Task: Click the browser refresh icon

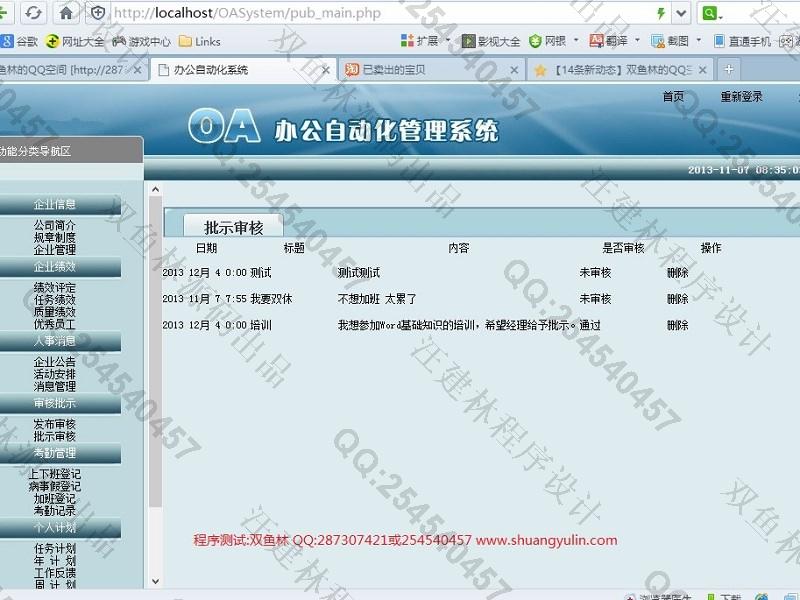Action: 34,13
